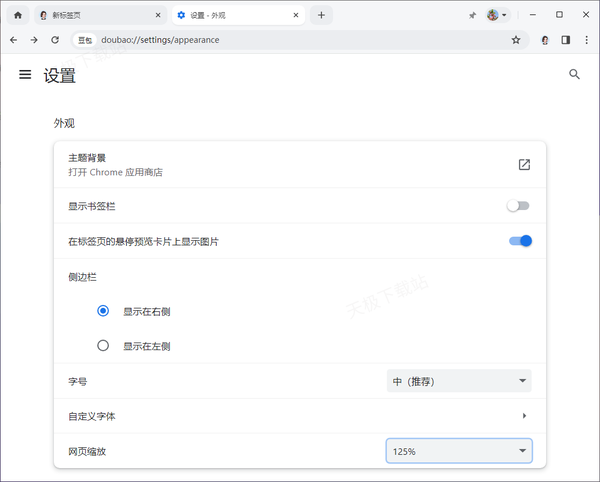This screenshot has height=482, width=600.
Task: Click the pin icon in the title bar
Action: pos(473,15)
